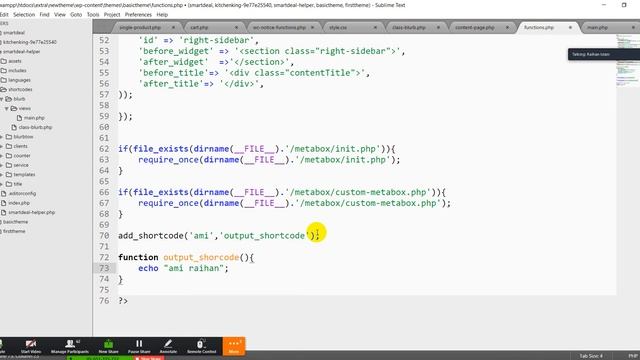Open the Tools menu

pos(93,14)
